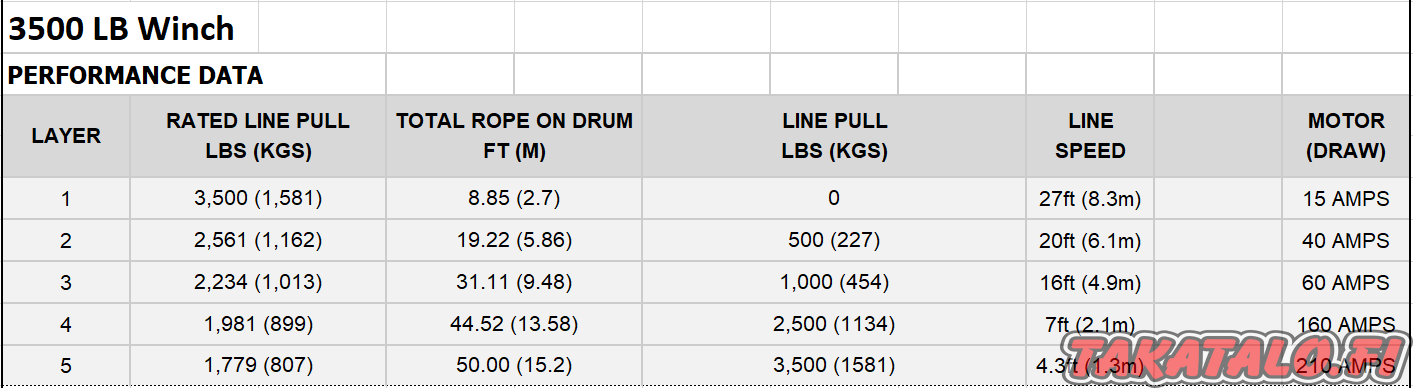Select the 20ft (6.1m) line speed cell
1413x388 pixels.
point(1090,241)
